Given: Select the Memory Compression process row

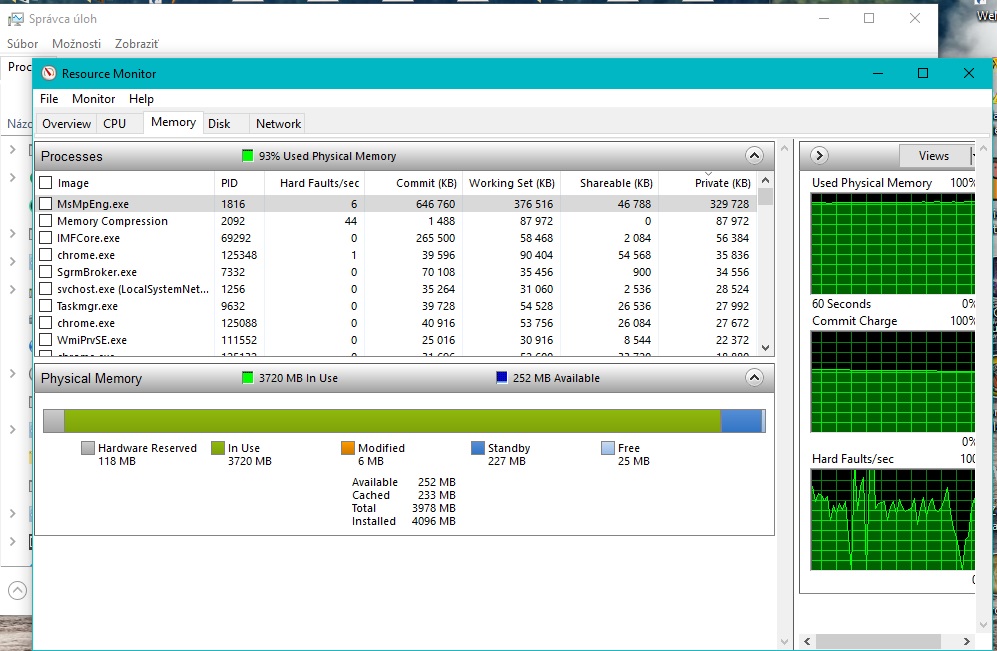Looking at the screenshot, I should [x=112, y=221].
